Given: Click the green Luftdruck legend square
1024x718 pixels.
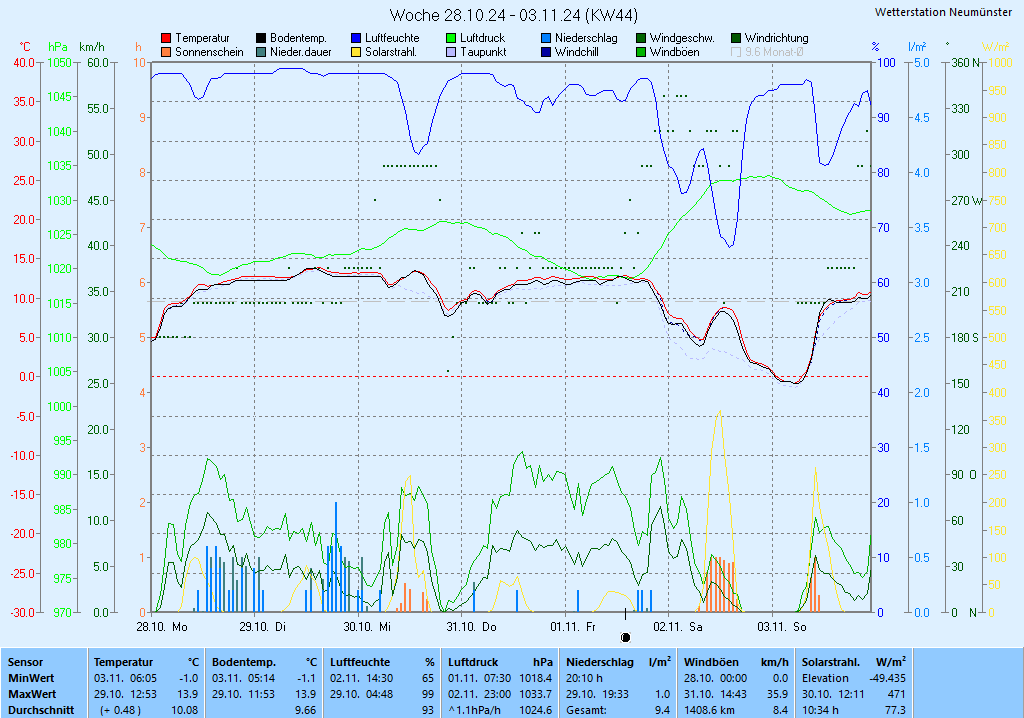Looking at the screenshot, I should (x=451, y=38).
